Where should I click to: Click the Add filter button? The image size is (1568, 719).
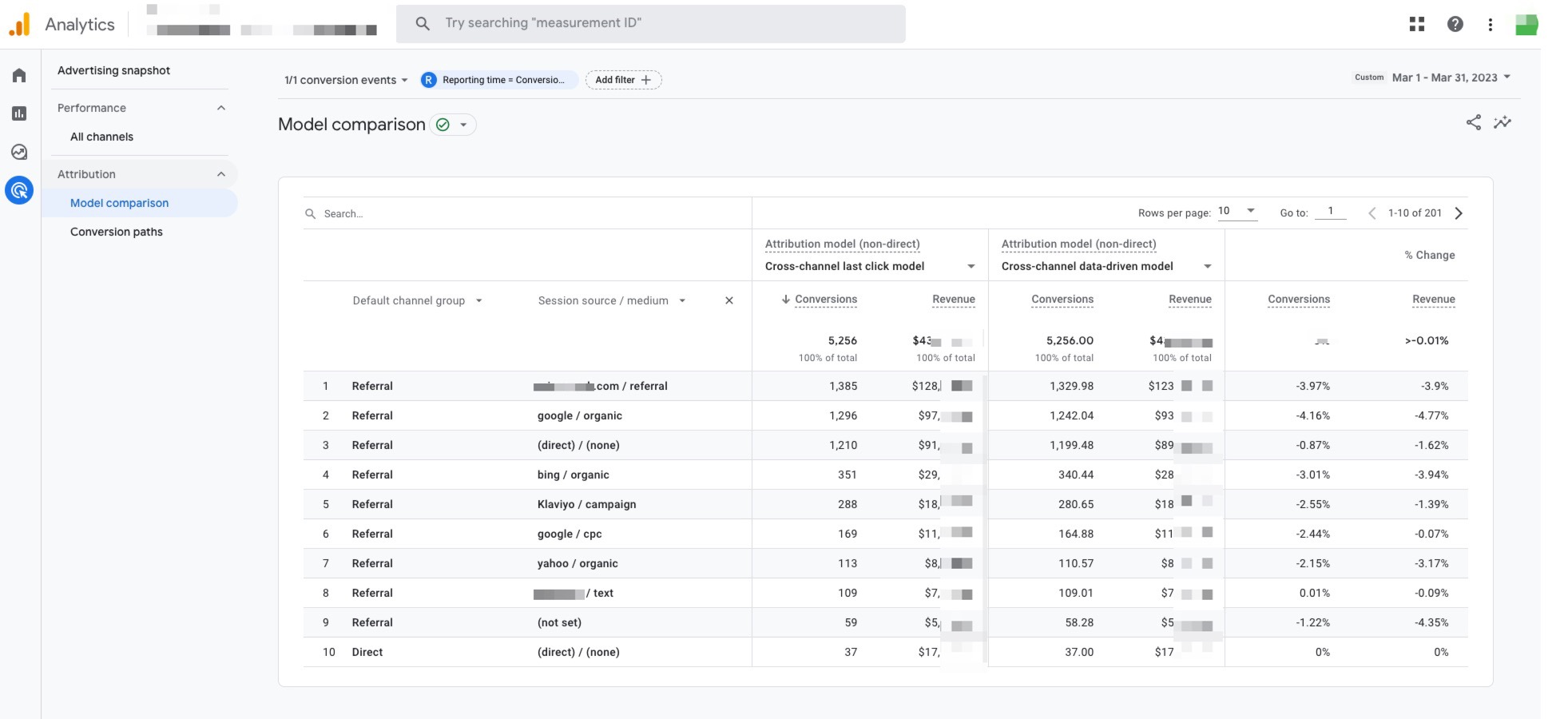coord(623,80)
